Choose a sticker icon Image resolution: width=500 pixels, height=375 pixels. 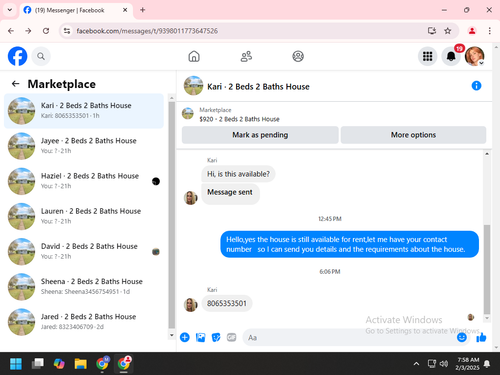216,337
